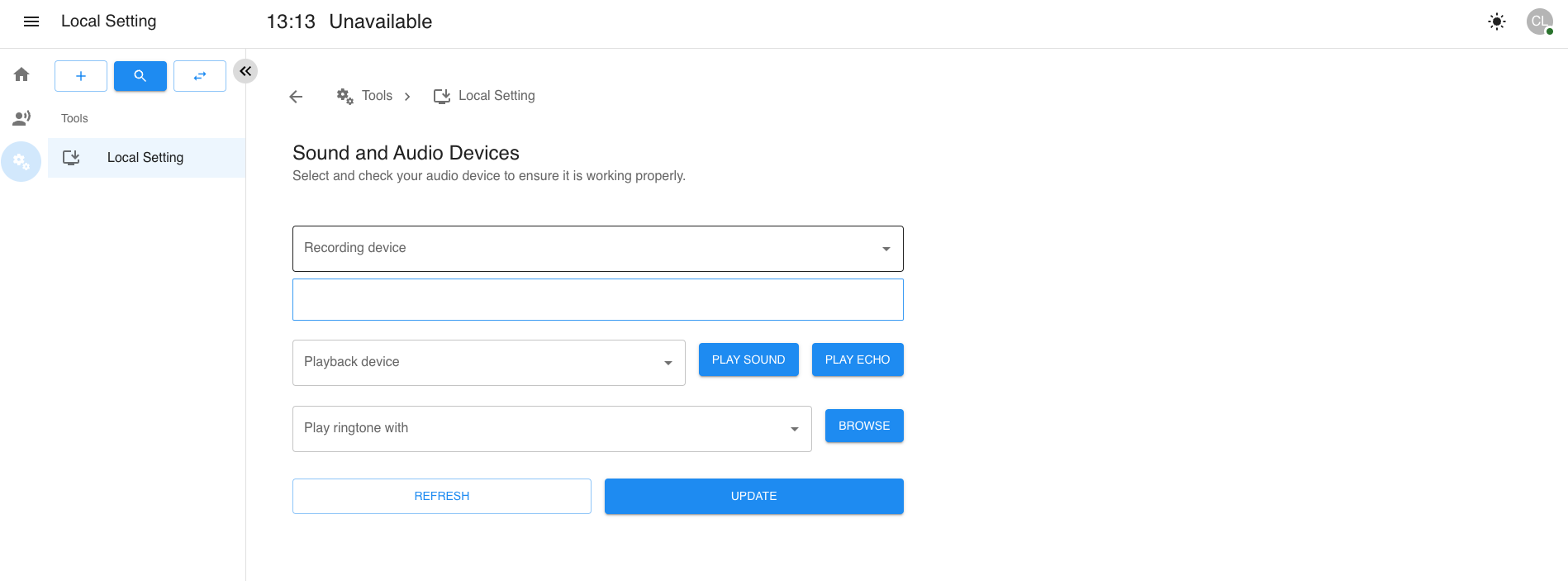Click the recording level bar below Recording device
Screen dimensions: 1568x581
tap(597, 300)
